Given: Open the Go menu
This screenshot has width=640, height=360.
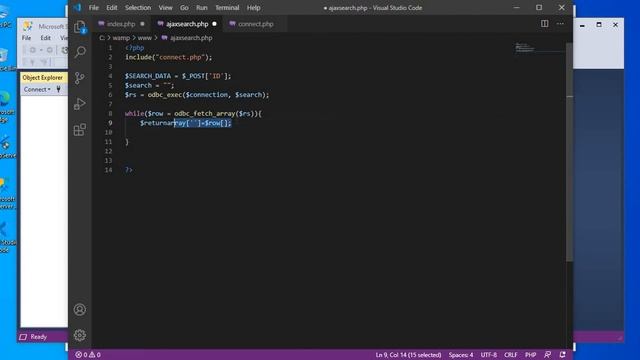Looking at the screenshot, I should (x=184, y=8).
